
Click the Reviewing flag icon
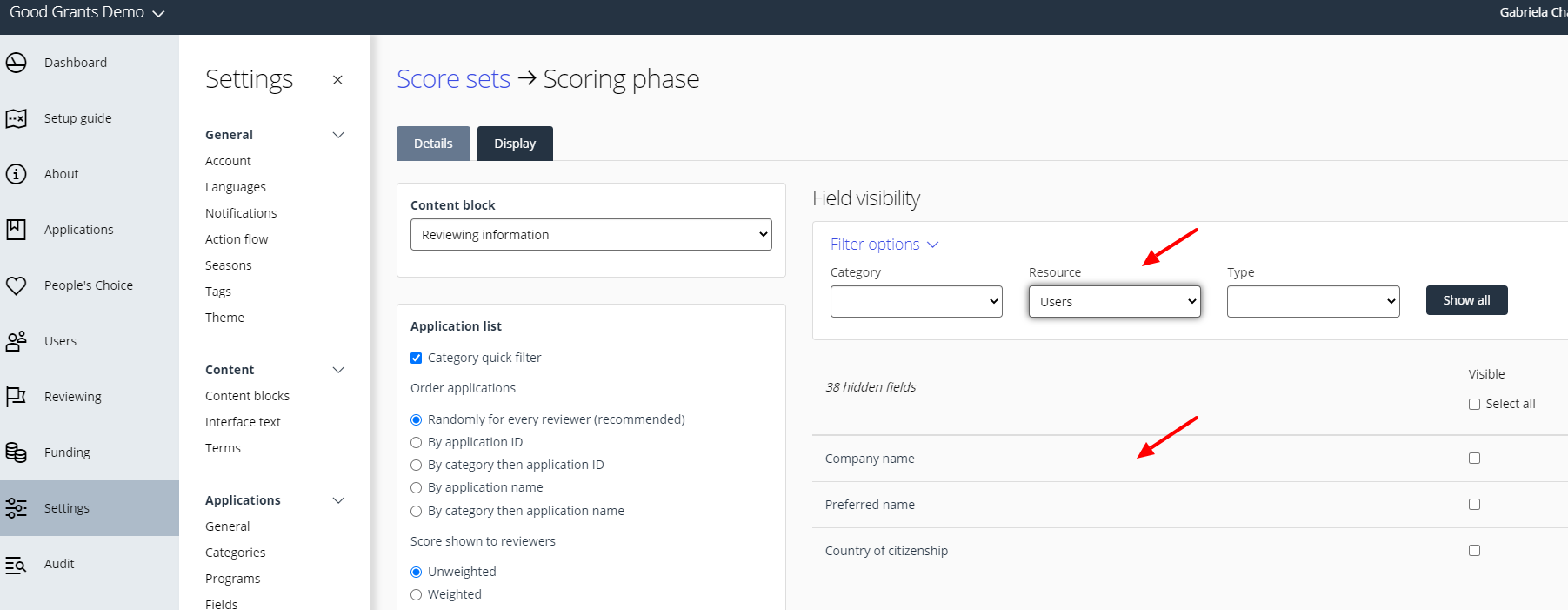point(16,397)
